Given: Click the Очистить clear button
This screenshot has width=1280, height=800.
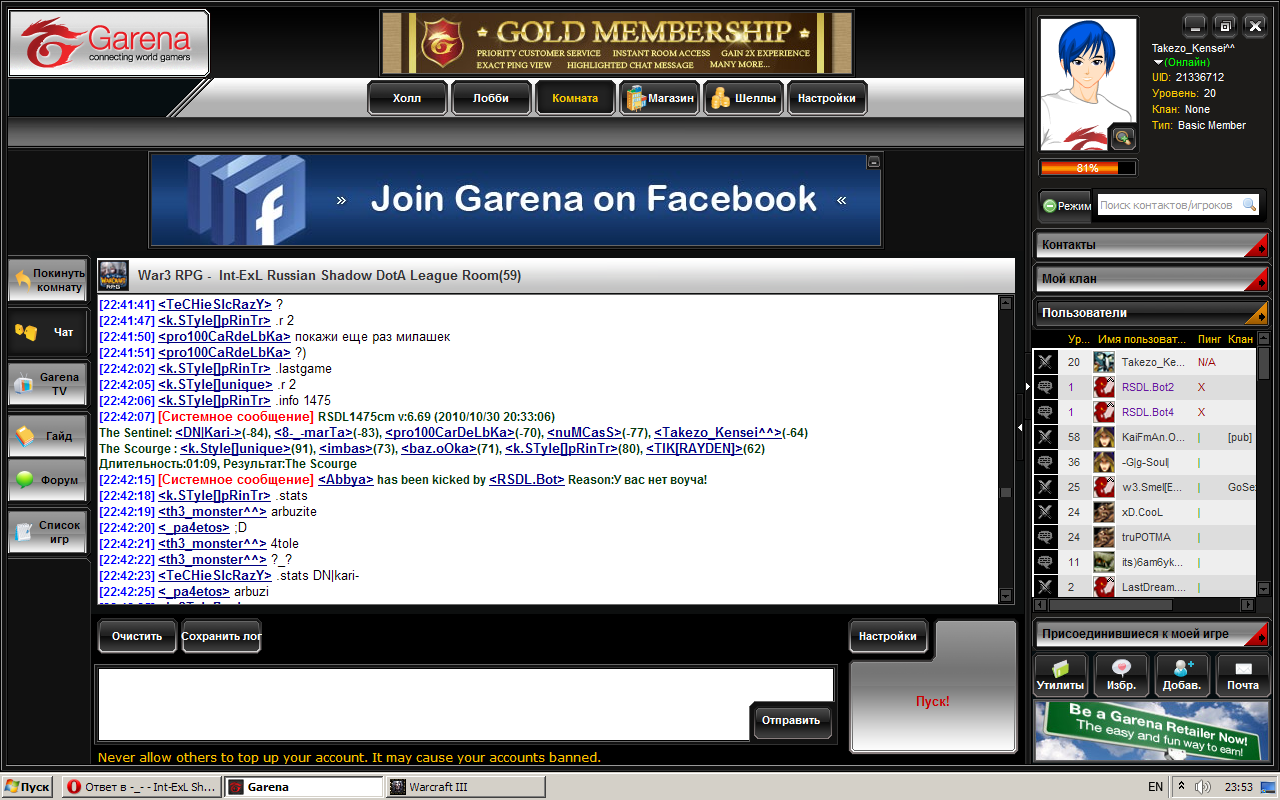Looking at the screenshot, I should coord(137,636).
